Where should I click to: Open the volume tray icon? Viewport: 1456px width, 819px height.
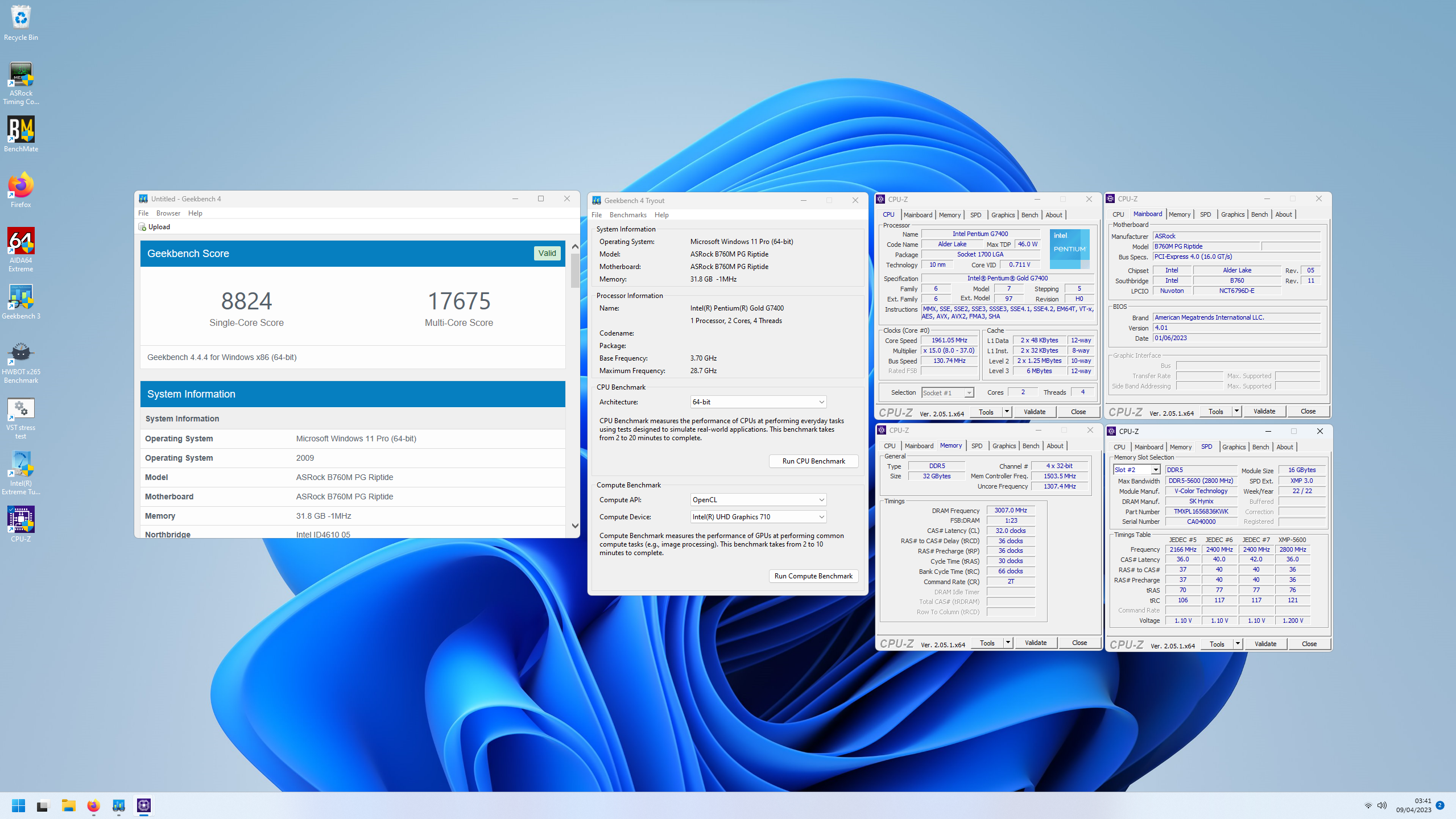[1382, 805]
